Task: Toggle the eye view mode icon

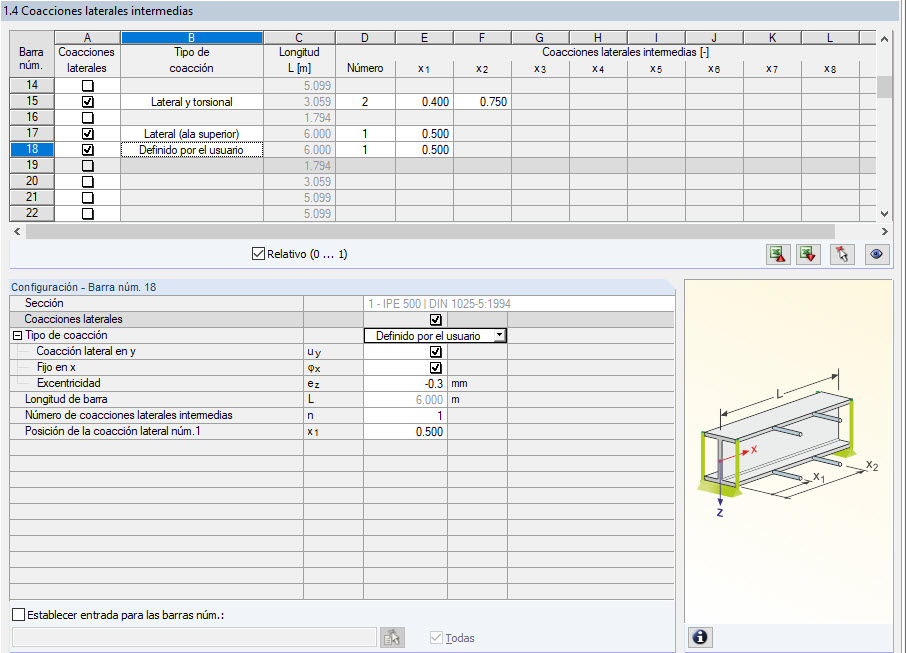Action: click(x=877, y=254)
